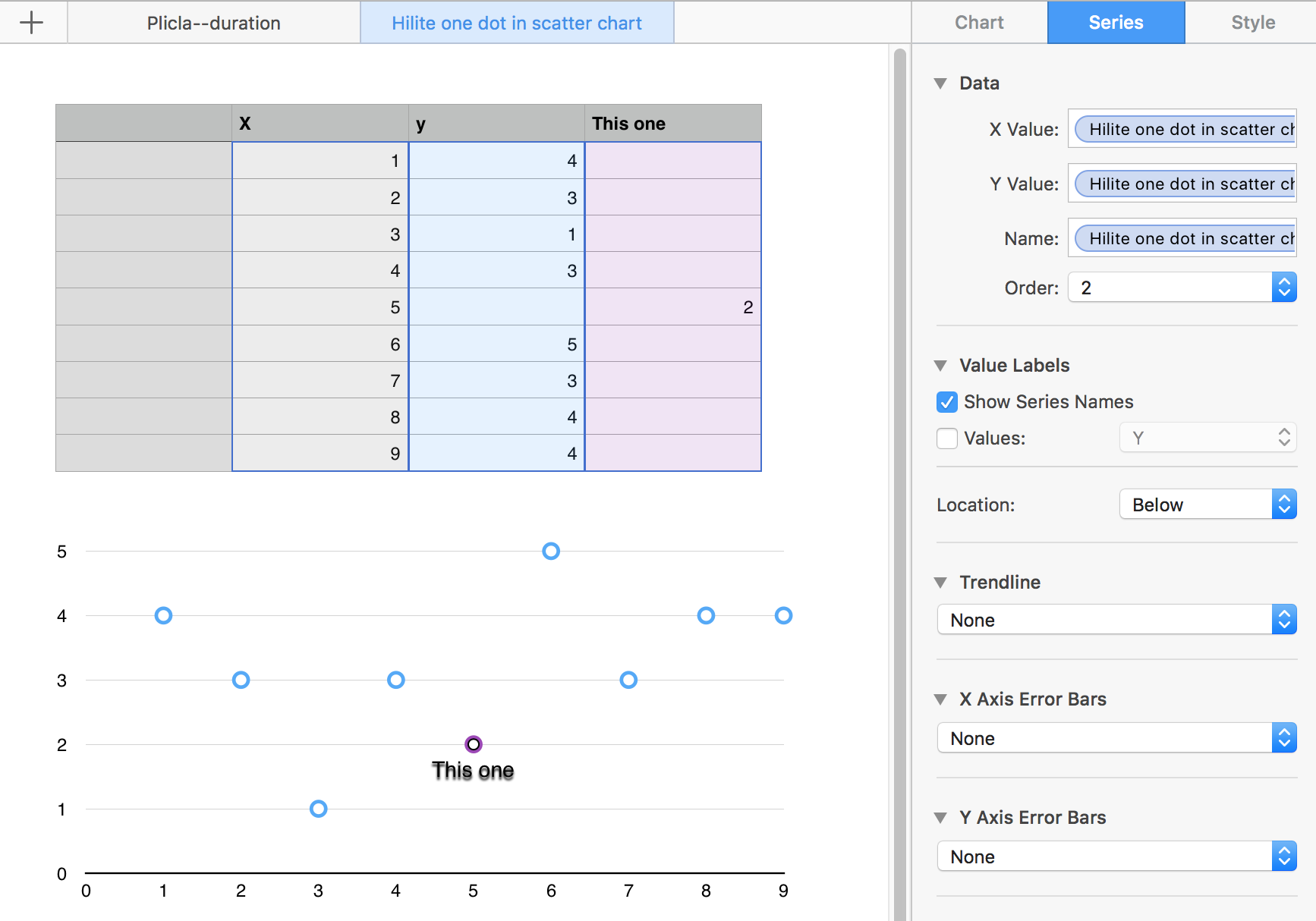Collapse the Value Labels section
The width and height of the screenshot is (1316, 921).
[941, 366]
